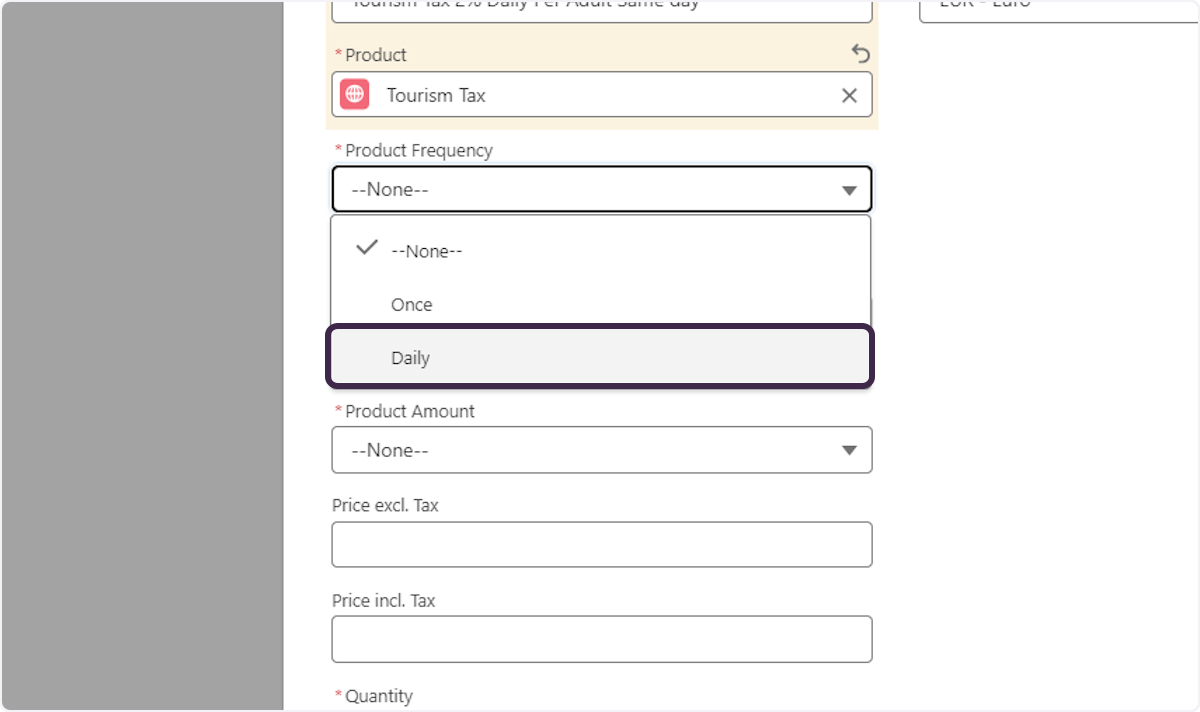Click the Product Frequency dropdown arrow
1200x712 pixels.
click(849, 190)
